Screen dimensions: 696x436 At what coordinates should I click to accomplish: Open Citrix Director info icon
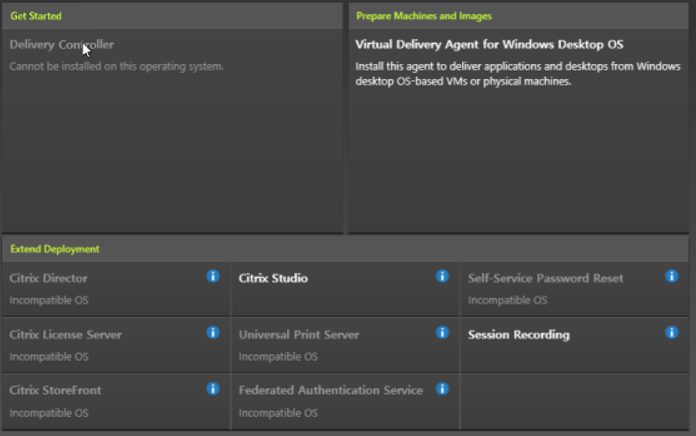click(213, 276)
